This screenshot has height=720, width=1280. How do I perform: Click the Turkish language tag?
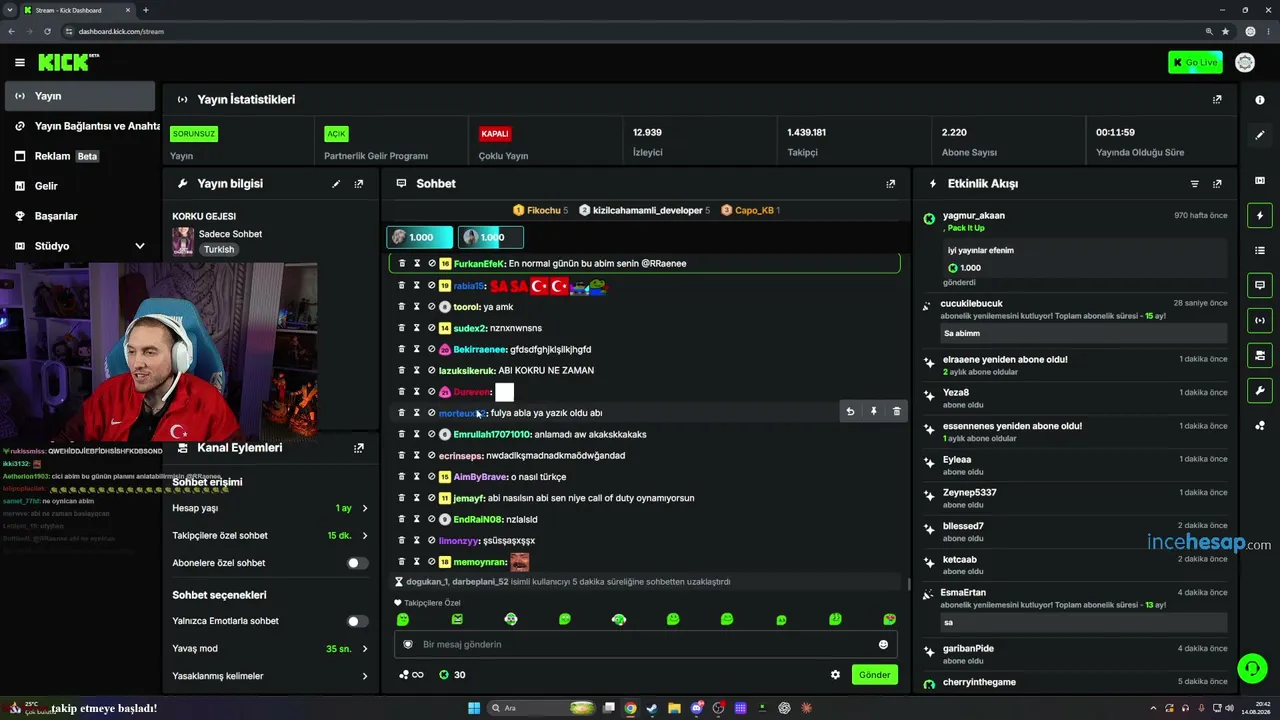[x=219, y=250]
